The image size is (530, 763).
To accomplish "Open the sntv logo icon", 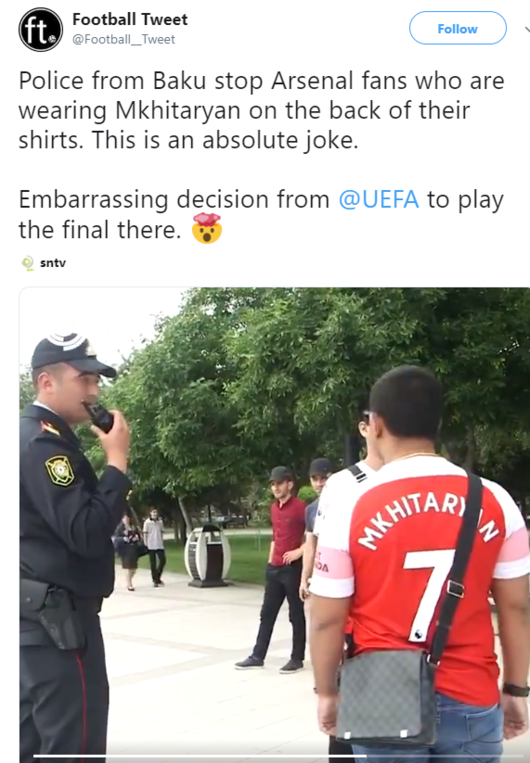I will (x=28, y=263).
